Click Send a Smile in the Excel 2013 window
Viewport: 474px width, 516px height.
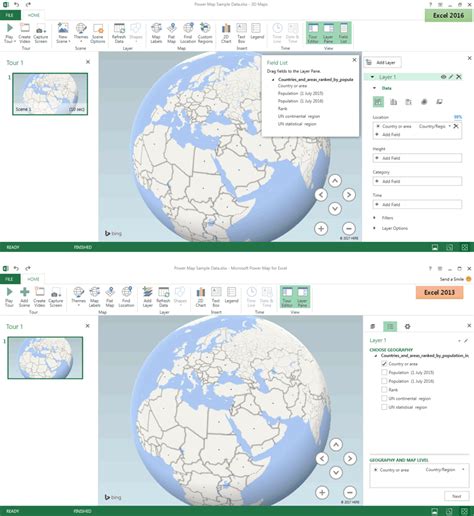pos(455,279)
